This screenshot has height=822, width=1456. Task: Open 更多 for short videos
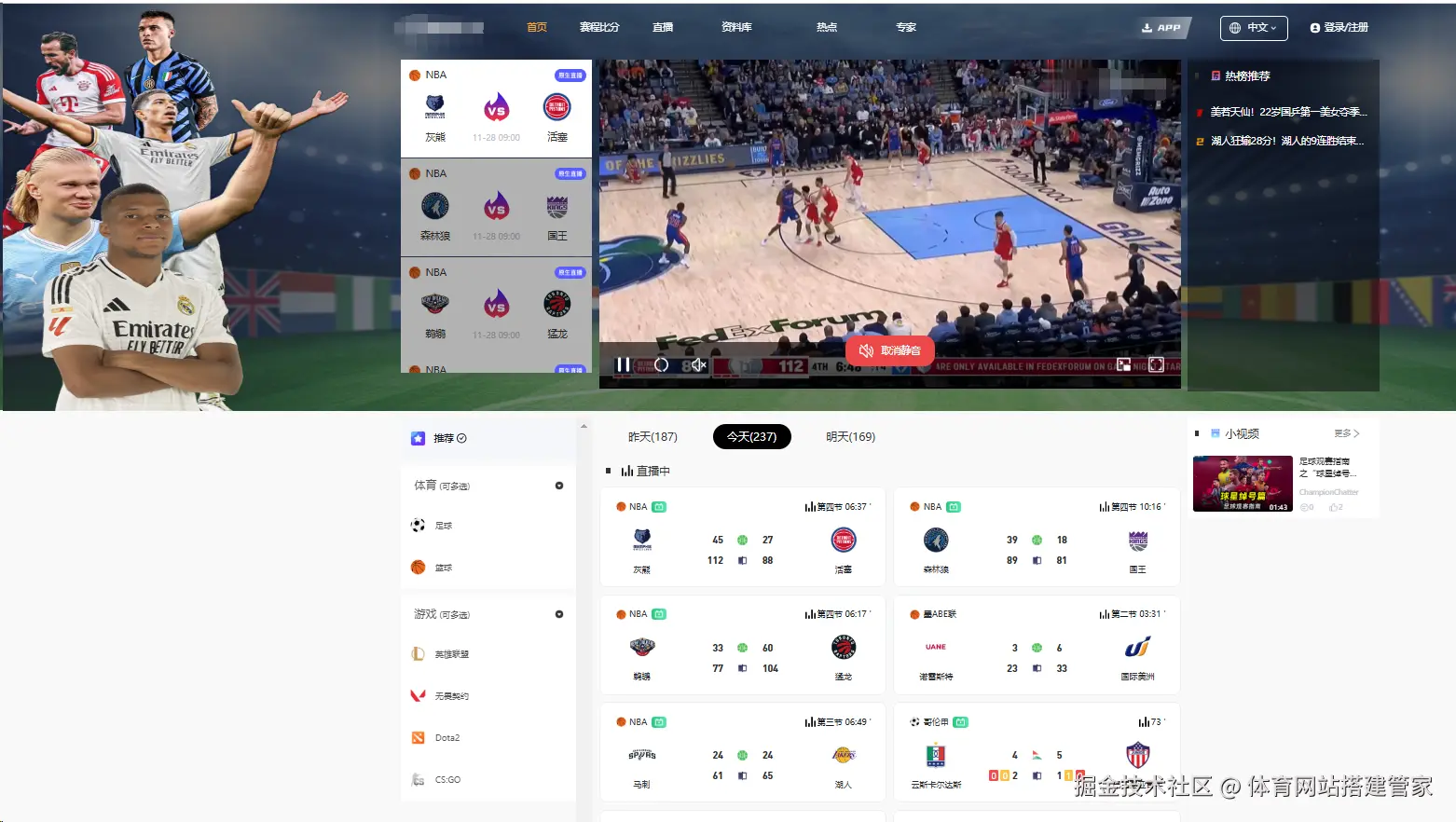(x=1347, y=433)
